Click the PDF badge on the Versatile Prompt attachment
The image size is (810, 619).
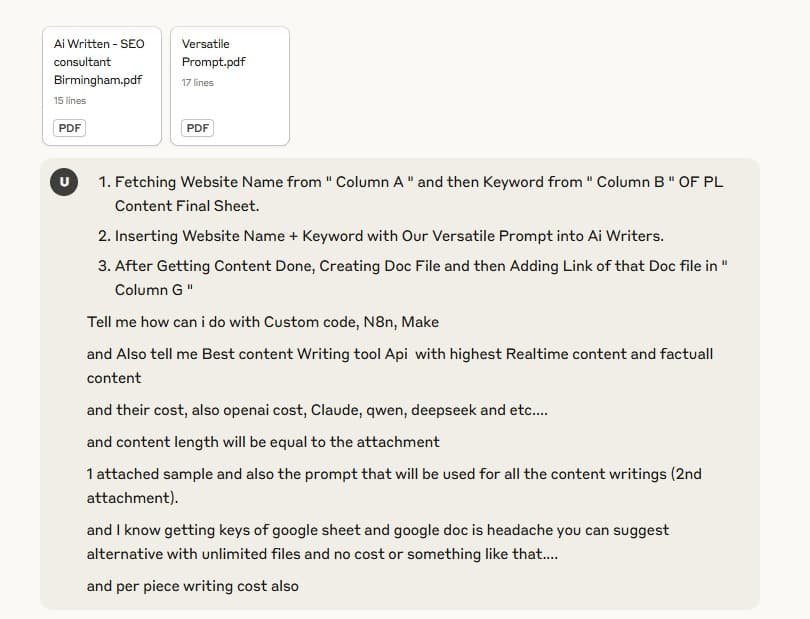click(197, 128)
